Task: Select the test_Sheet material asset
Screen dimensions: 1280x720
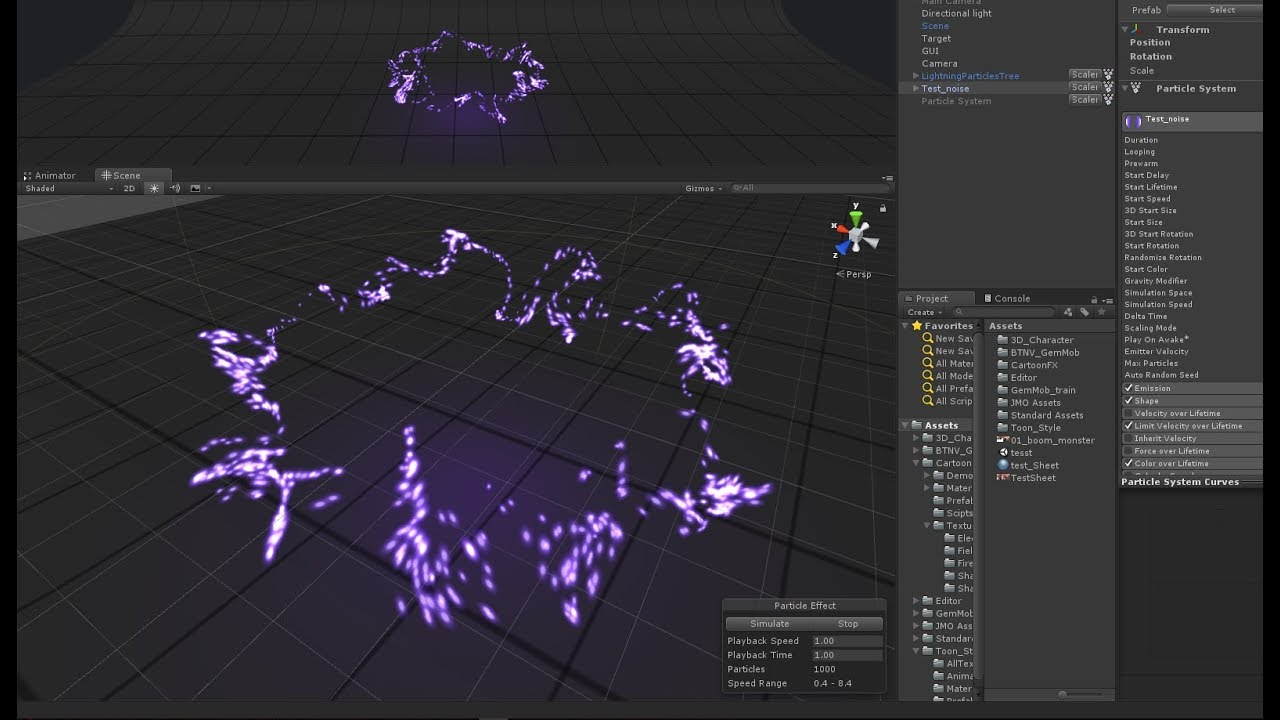Action: 1034,465
